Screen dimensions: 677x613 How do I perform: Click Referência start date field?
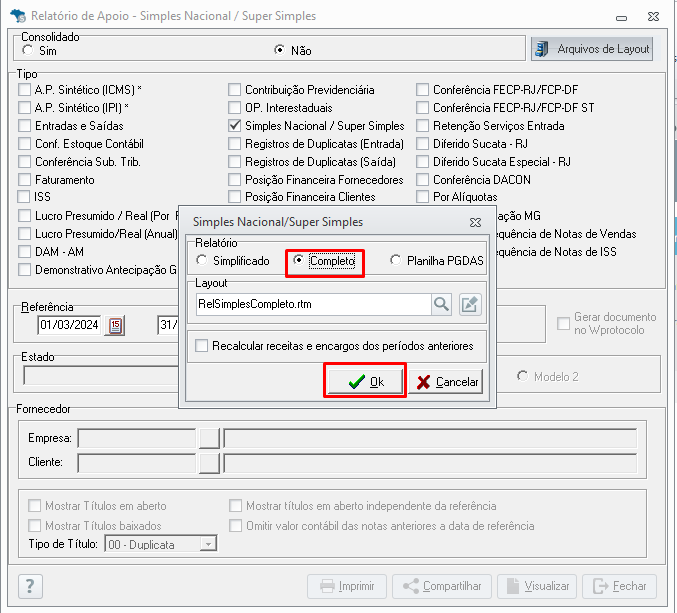coord(70,325)
